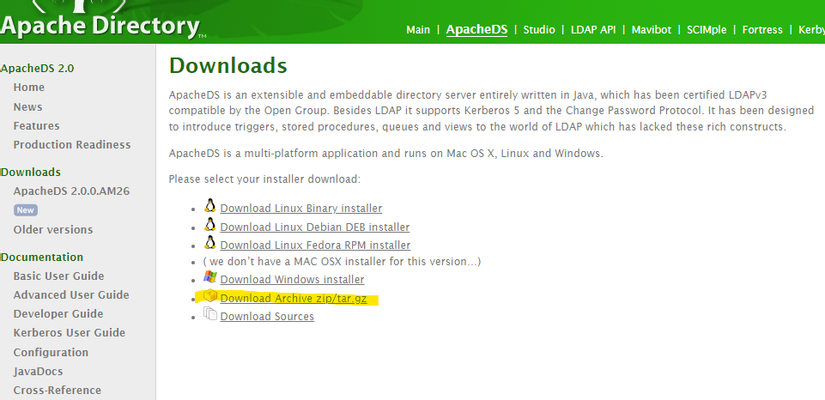Open ApacheDS 2.0.0.AM26 download page link

click(72, 191)
